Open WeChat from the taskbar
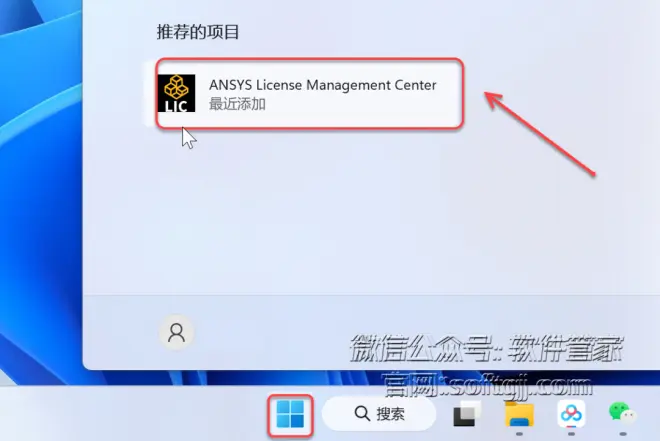Viewport: 660px width, 441px height. 622,414
